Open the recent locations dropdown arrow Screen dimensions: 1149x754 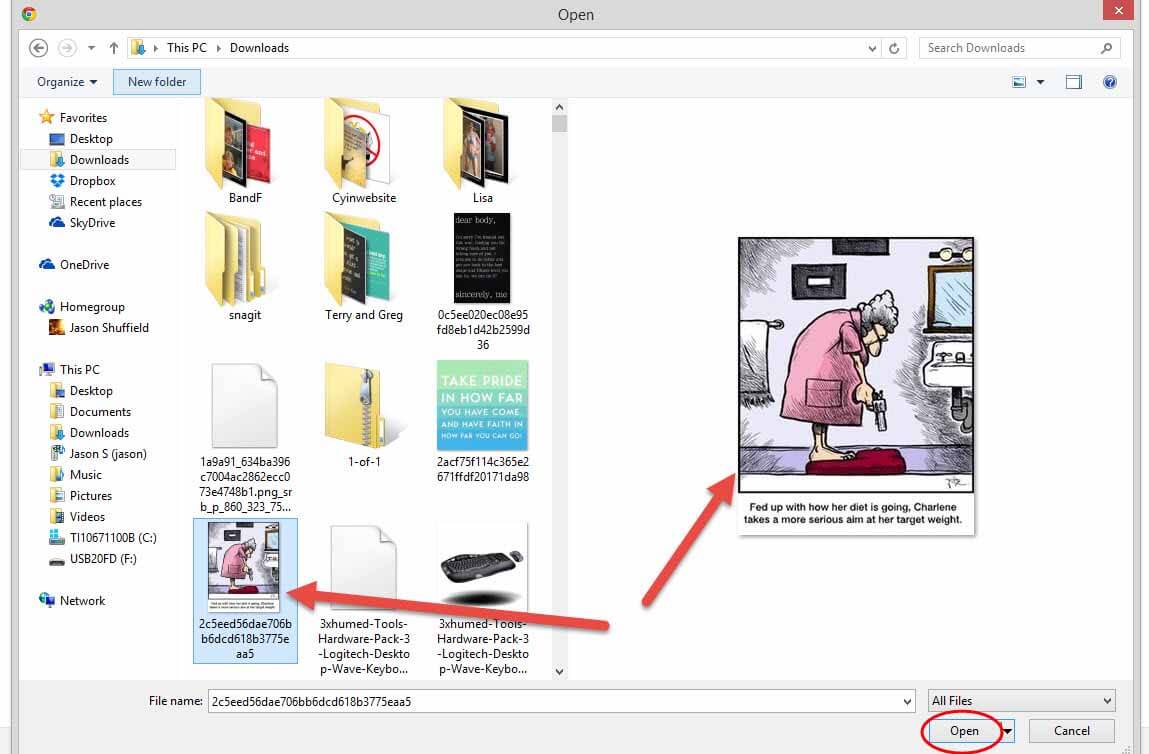pyautogui.click(x=92, y=48)
